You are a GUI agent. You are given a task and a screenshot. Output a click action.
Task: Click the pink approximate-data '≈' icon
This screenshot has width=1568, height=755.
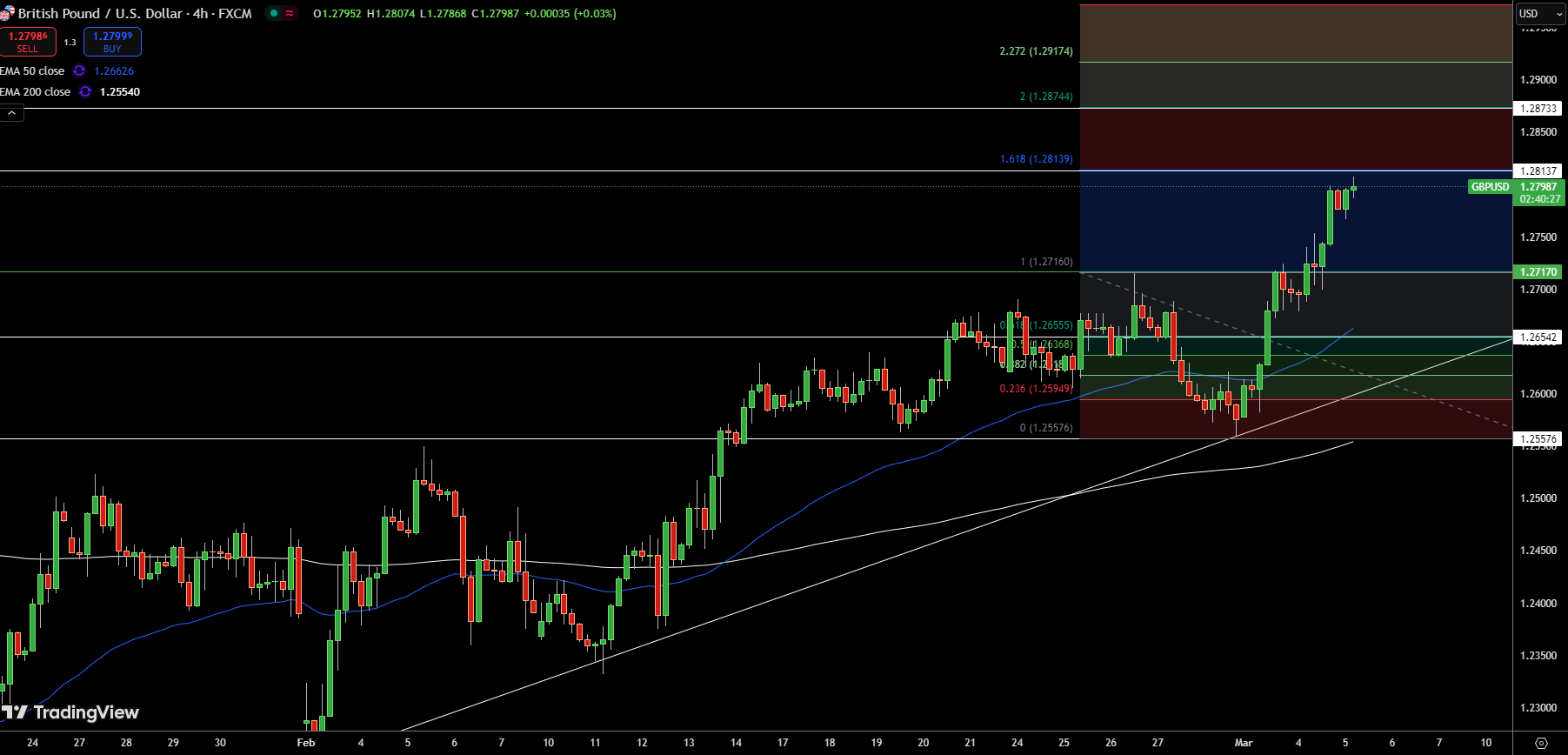click(290, 14)
